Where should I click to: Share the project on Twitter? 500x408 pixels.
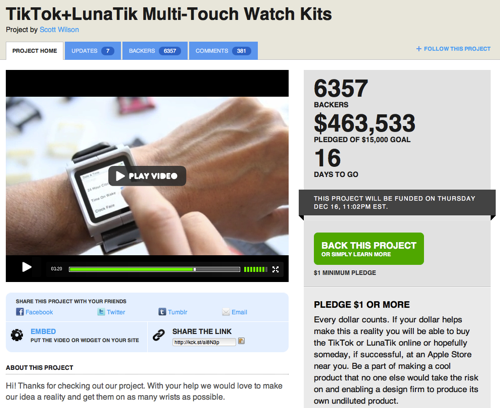pos(111,312)
